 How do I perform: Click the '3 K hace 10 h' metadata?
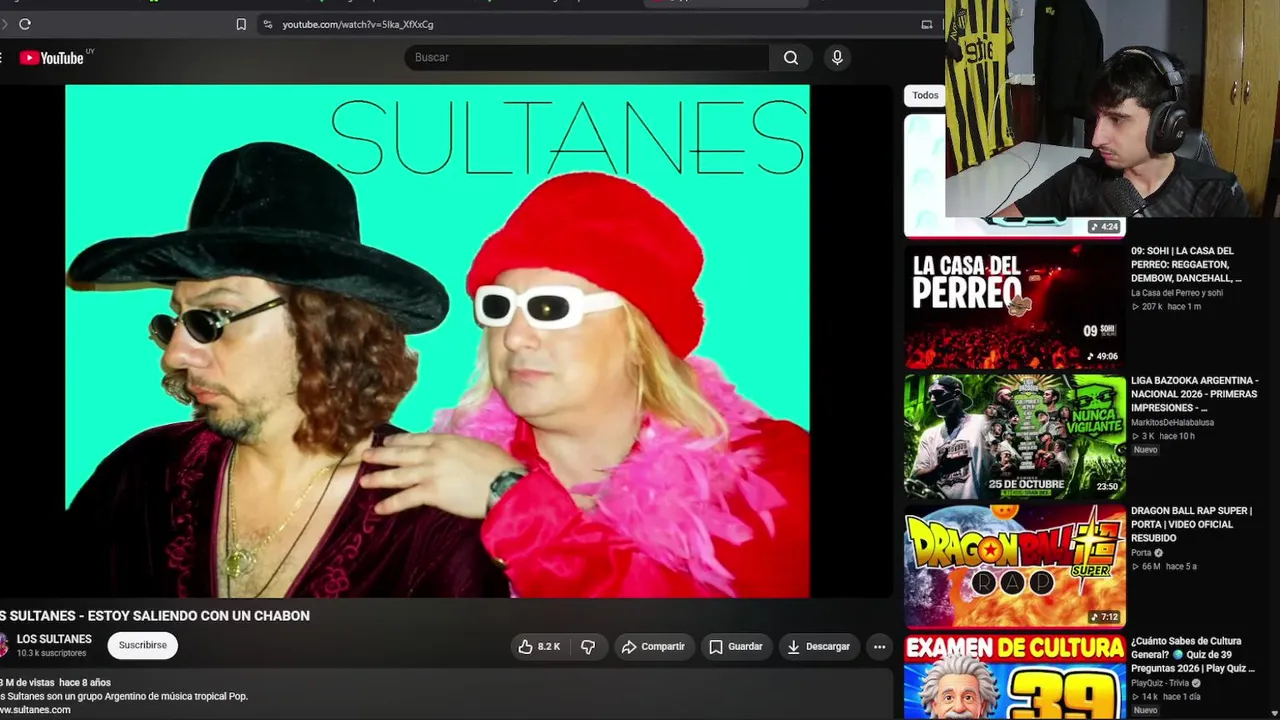1166,437
